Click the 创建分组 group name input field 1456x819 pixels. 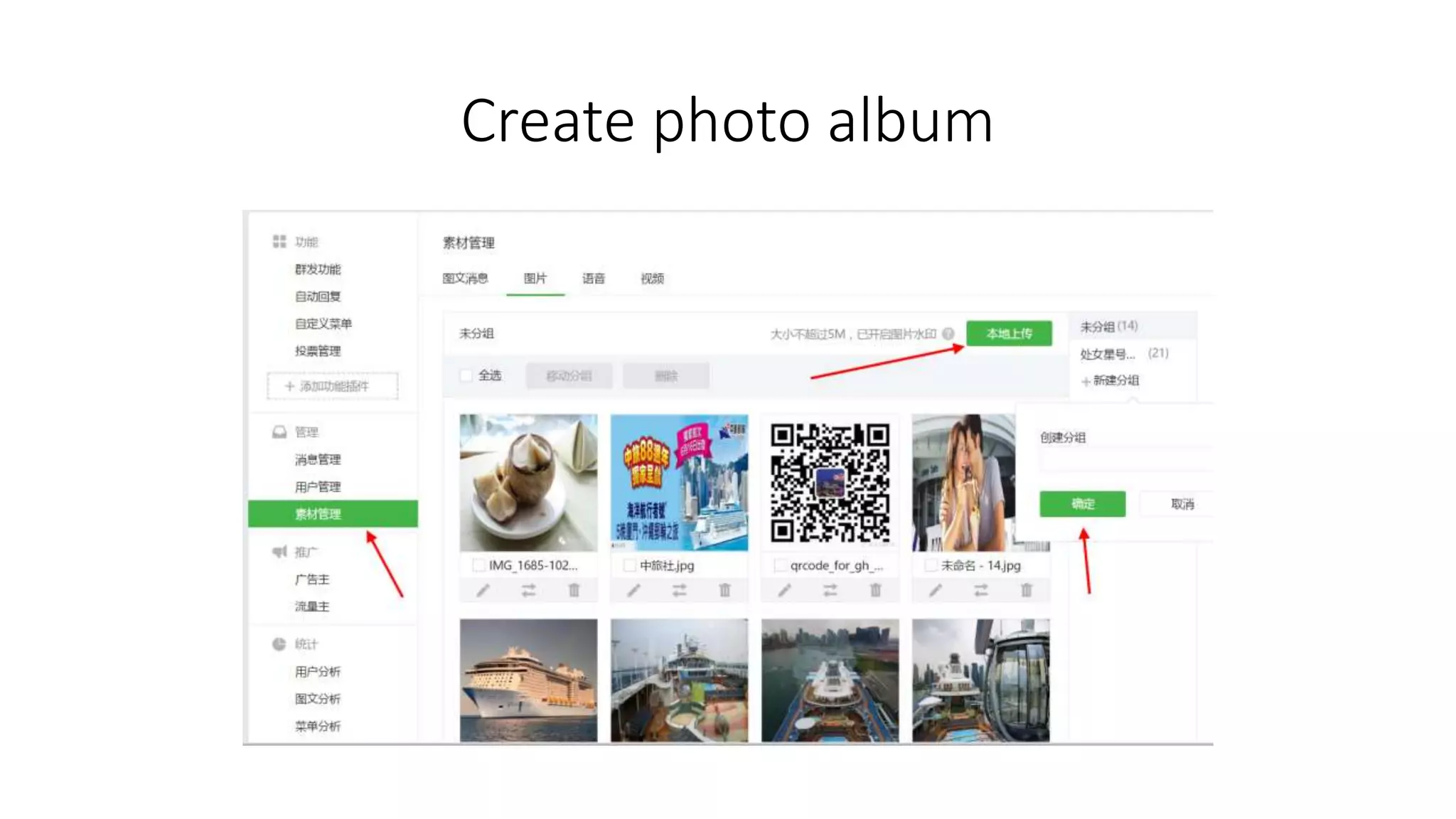pos(1126,460)
